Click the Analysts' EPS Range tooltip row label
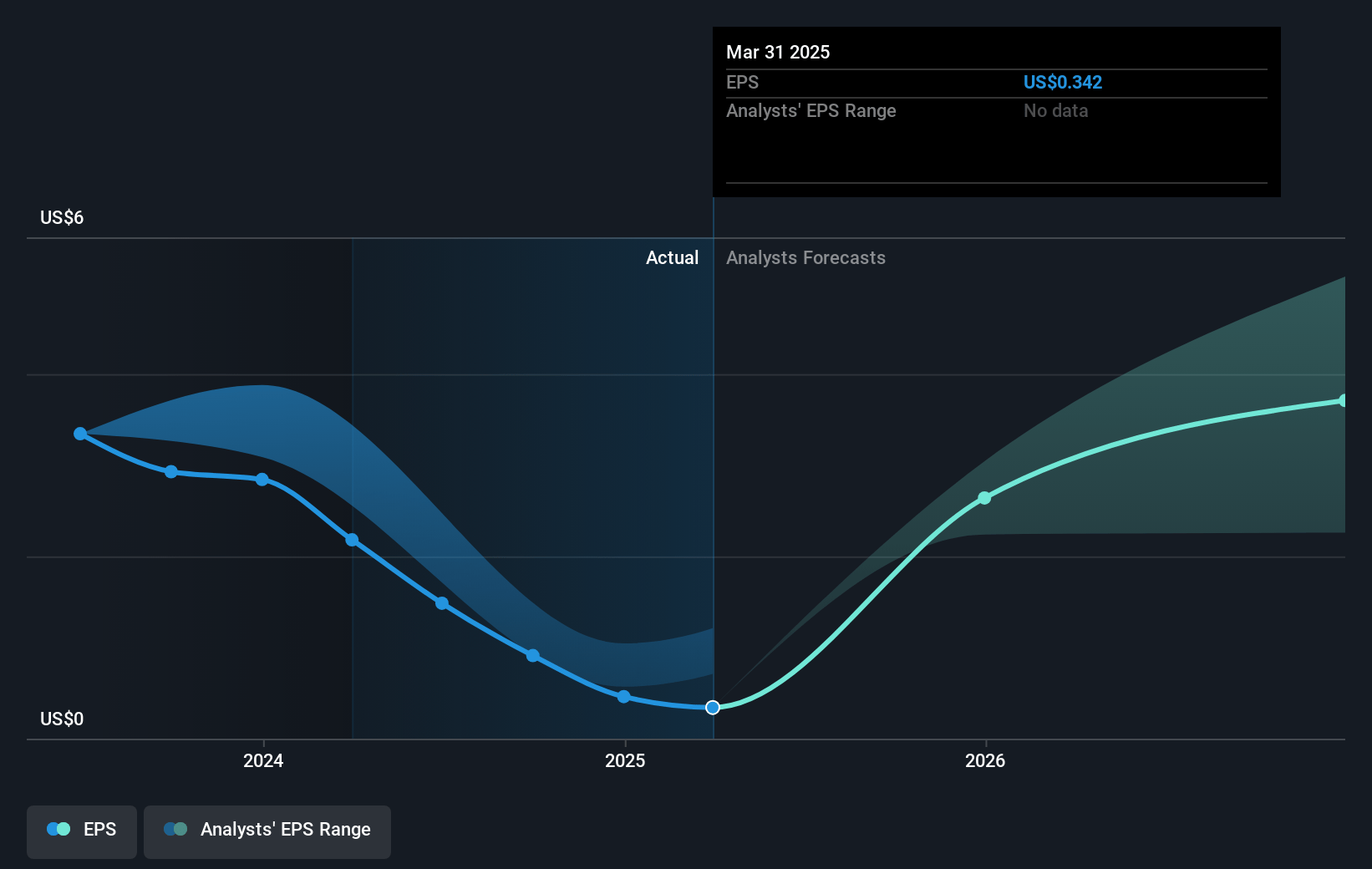The width and height of the screenshot is (1372, 869). pos(810,110)
